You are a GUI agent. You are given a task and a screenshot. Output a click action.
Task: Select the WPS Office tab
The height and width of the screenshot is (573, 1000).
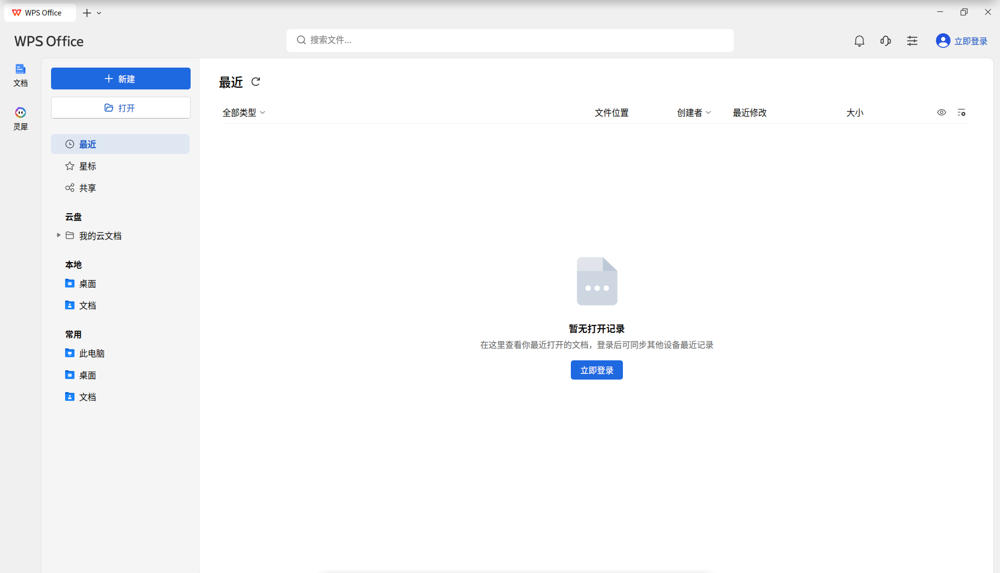click(x=40, y=13)
